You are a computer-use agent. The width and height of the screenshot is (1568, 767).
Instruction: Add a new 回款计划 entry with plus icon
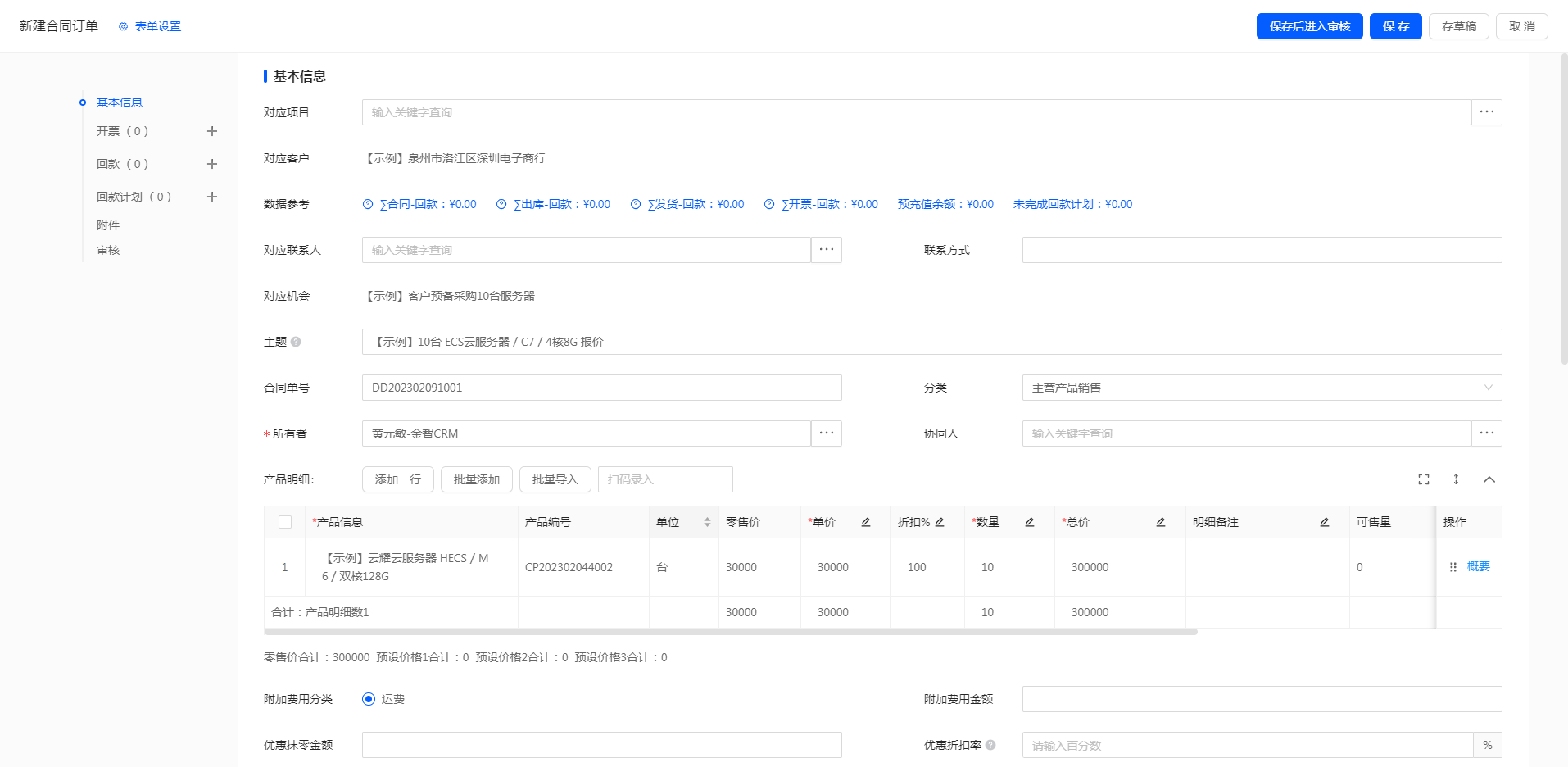(212, 197)
